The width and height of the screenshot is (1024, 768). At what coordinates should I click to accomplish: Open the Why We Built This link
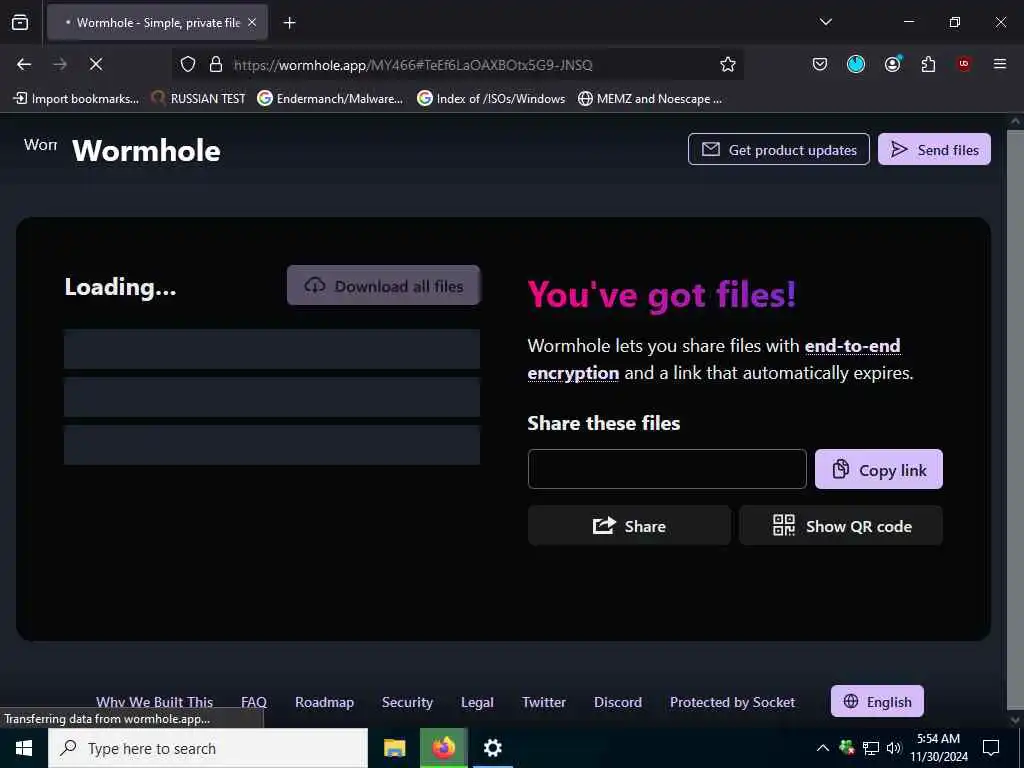[155, 702]
